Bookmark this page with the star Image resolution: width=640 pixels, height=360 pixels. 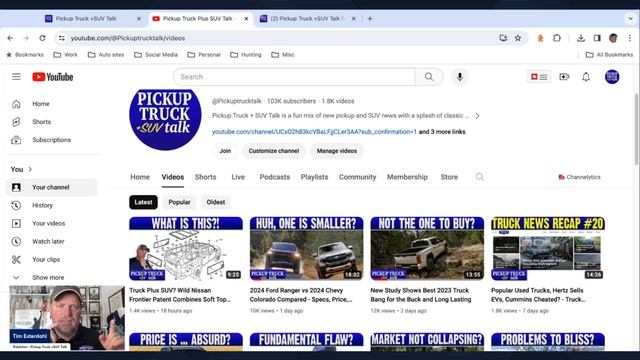click(x=518, y=38)
